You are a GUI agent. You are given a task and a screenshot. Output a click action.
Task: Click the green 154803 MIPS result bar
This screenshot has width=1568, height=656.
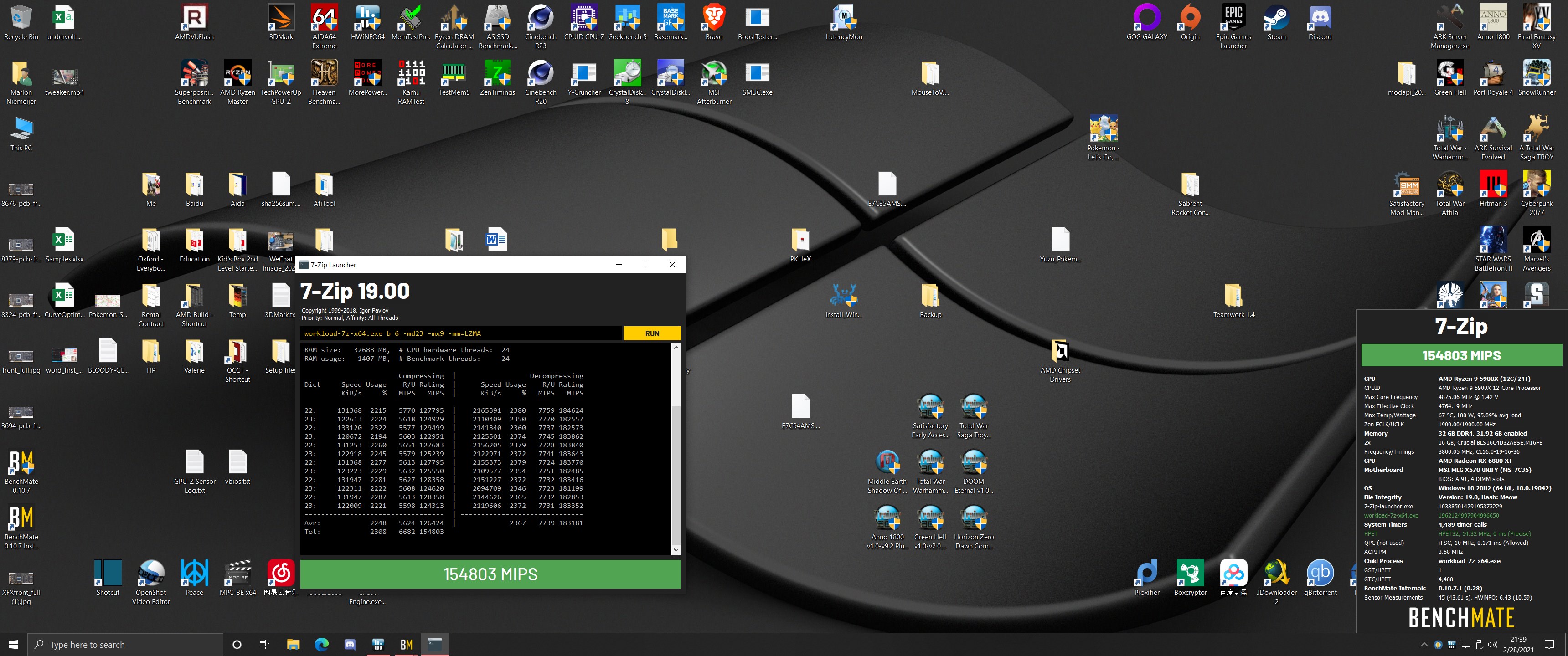point(490,574)
